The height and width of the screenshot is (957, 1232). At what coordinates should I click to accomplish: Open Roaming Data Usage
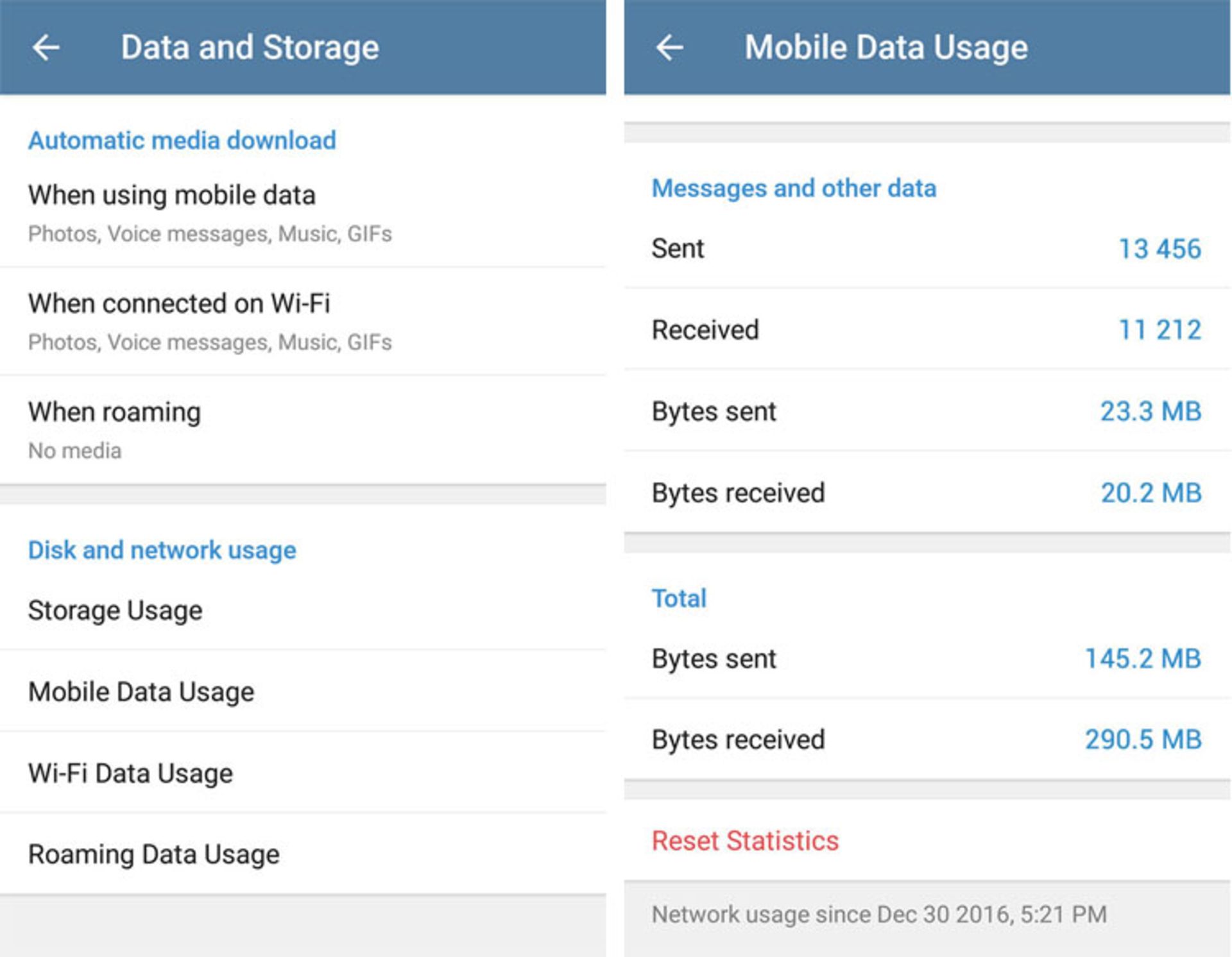point(302,854)
